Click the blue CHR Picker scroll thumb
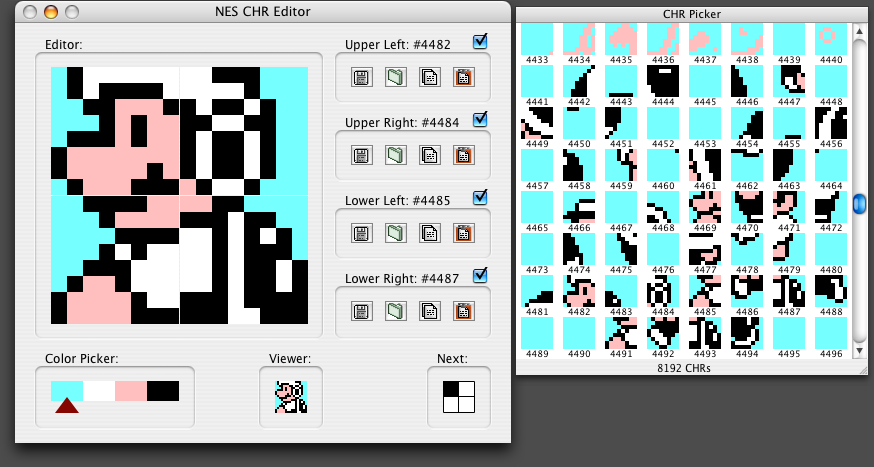874x467 pixels. point(859,203)
